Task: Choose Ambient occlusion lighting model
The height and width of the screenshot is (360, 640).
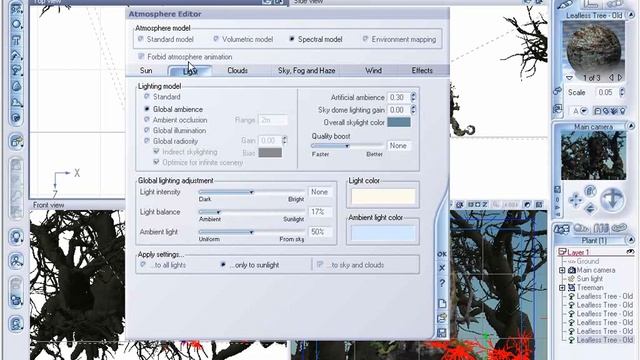Action: (x=147, y=120)
